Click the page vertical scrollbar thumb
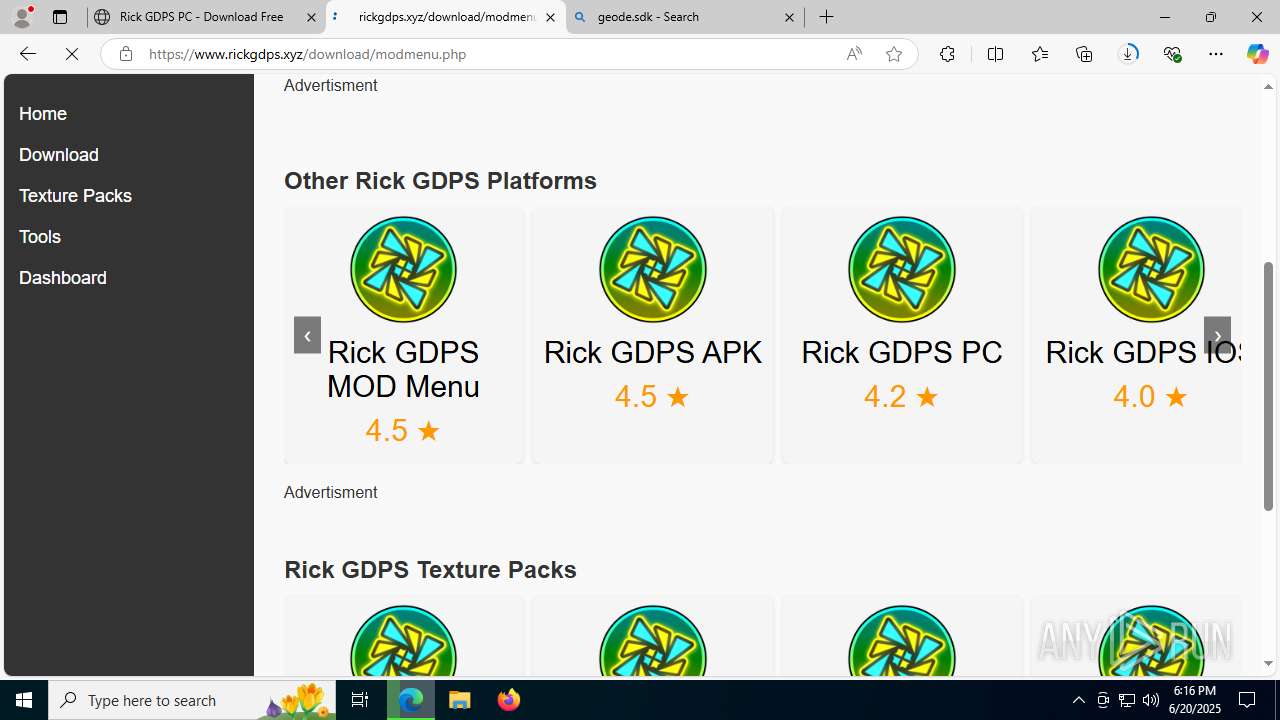Image resolution: width=1280 pixels, height=720 pixels. [x=1269, y=385]
